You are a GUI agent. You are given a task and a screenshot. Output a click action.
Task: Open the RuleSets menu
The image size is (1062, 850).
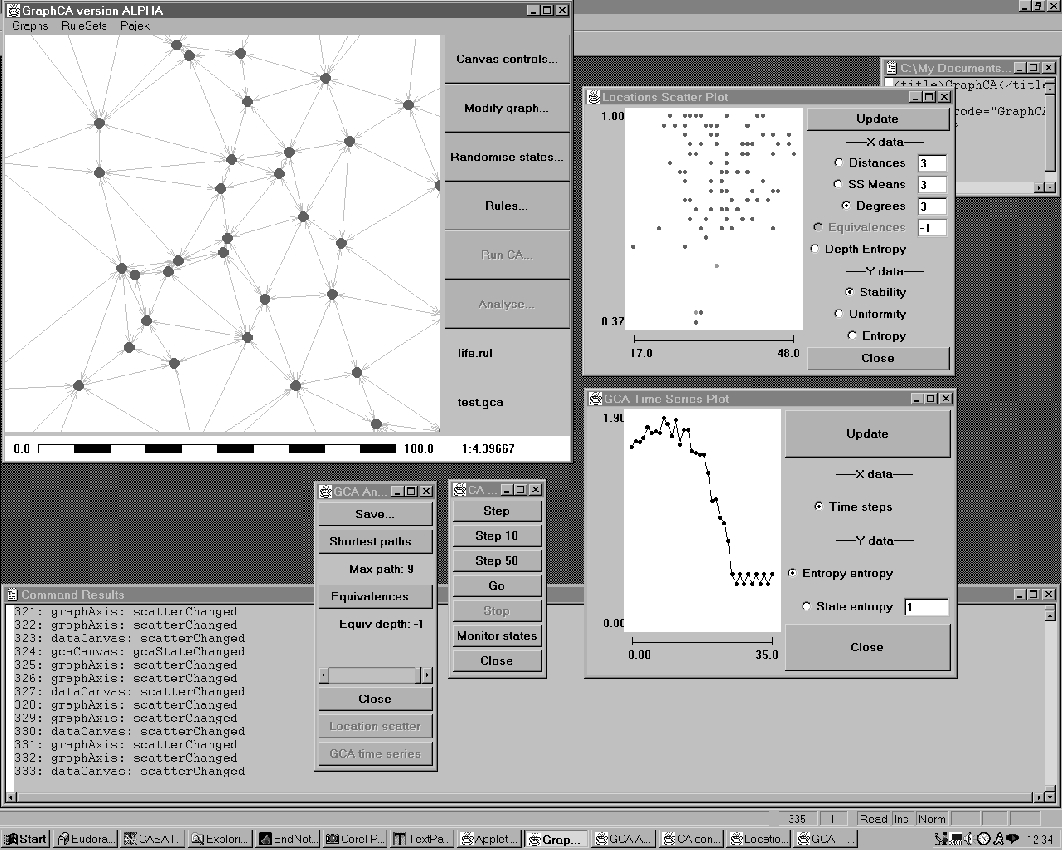pos(83,26)
